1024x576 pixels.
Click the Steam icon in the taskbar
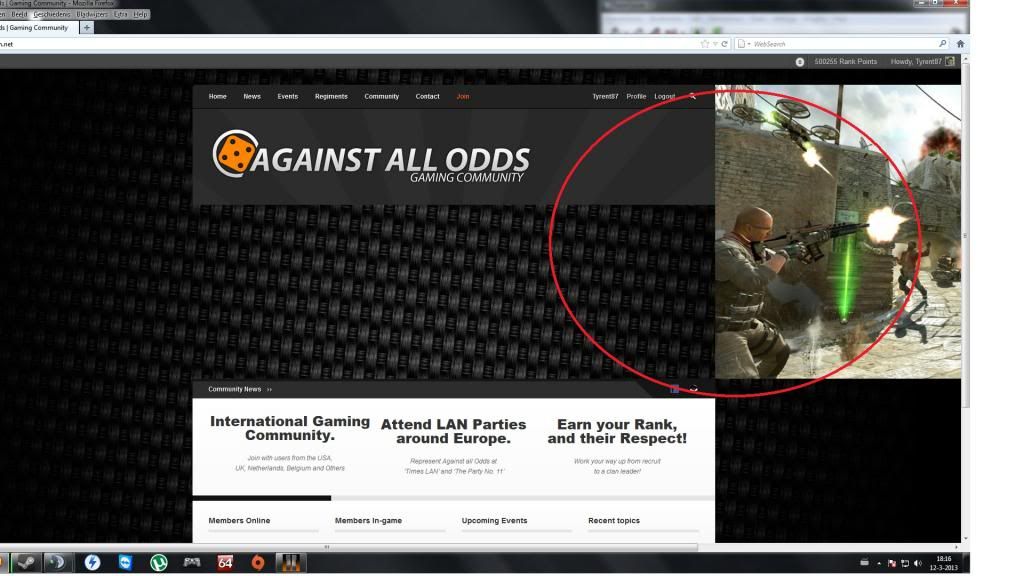click(25, 562)
